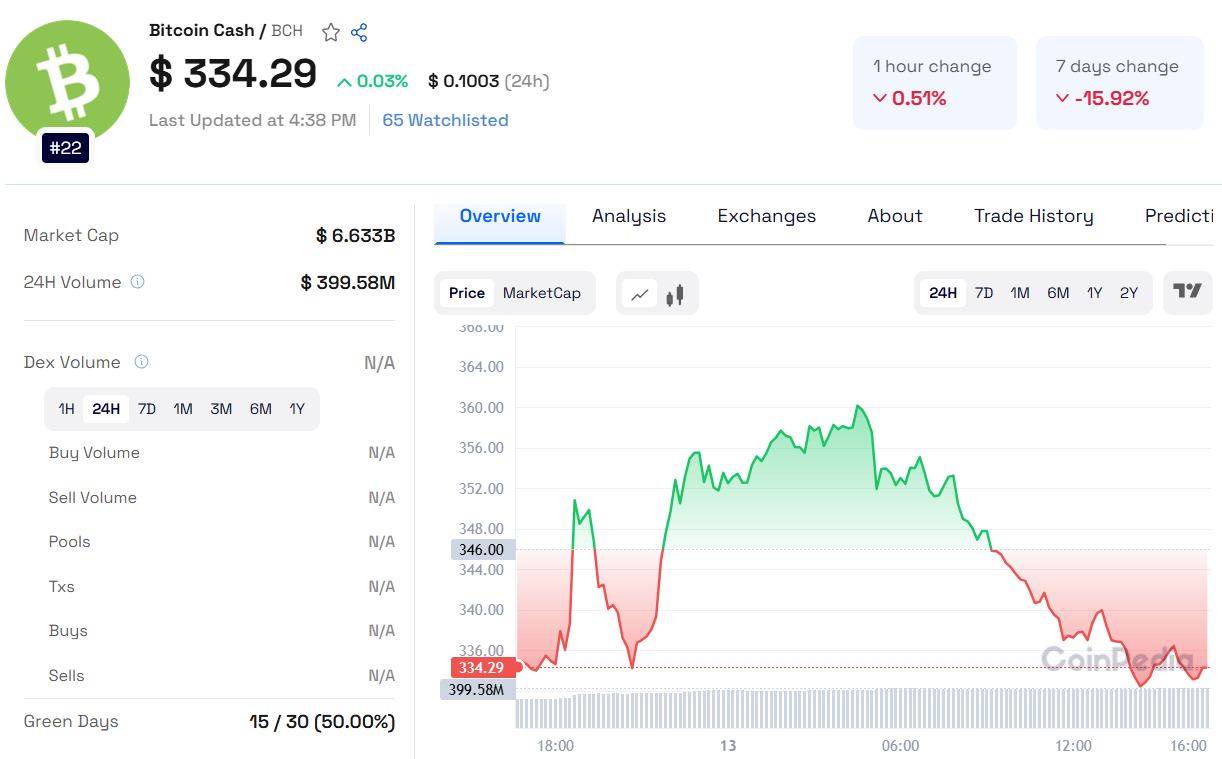Viewport: 1222px width, 759px height.
Task: Click the 399.58M volume marker
Action: [478, 689]
